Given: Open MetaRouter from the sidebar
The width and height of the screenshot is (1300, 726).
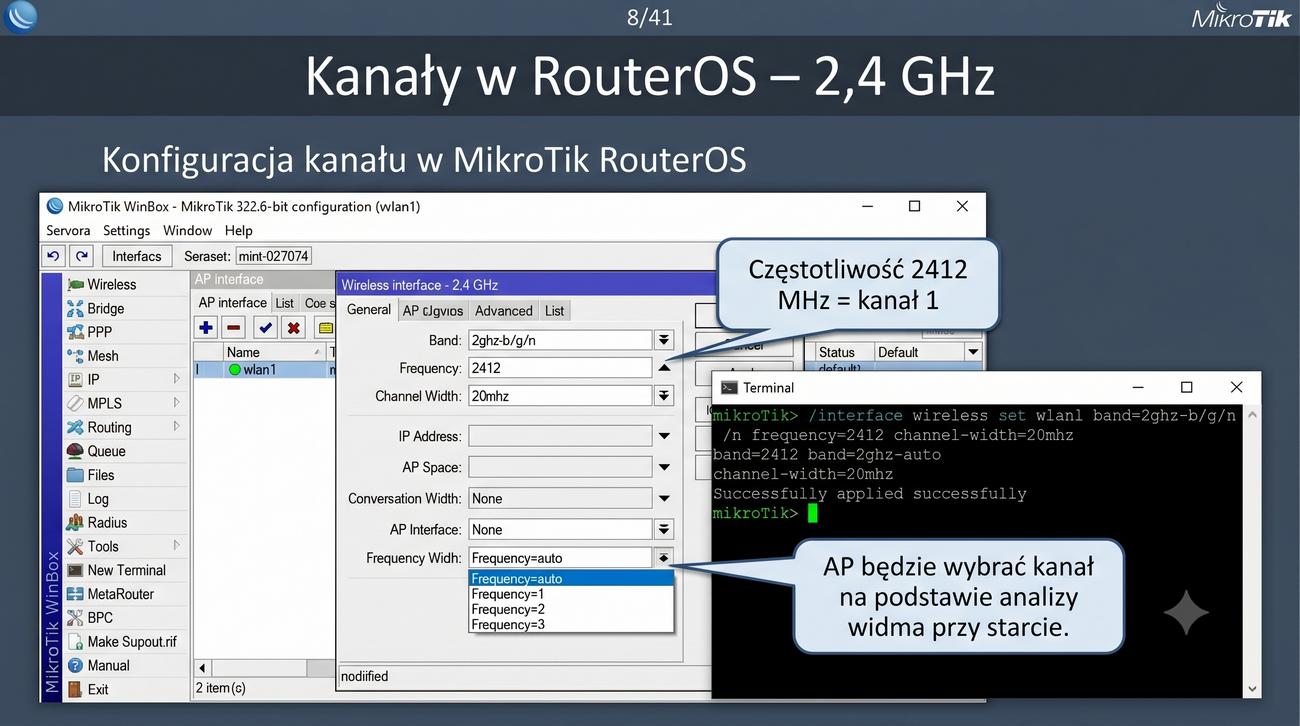Looking at the screenshot, I should tap(110, 594).
